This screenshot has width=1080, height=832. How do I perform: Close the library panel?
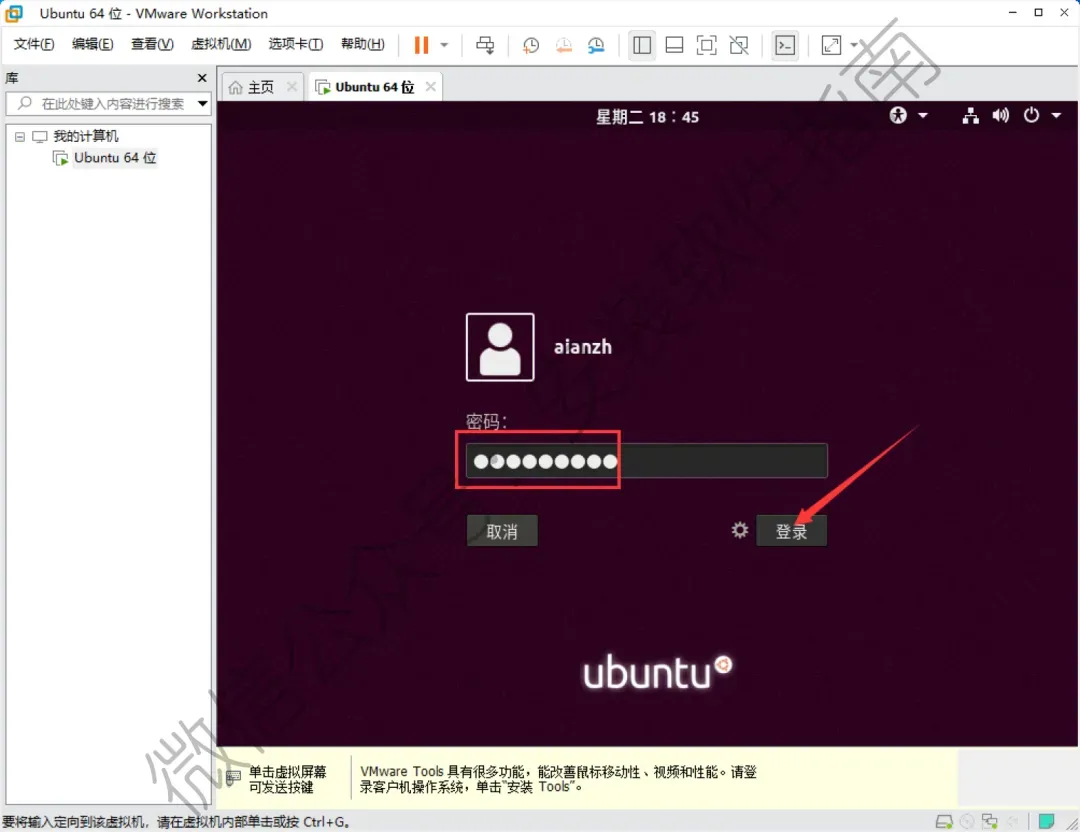[x=202, y=78]
